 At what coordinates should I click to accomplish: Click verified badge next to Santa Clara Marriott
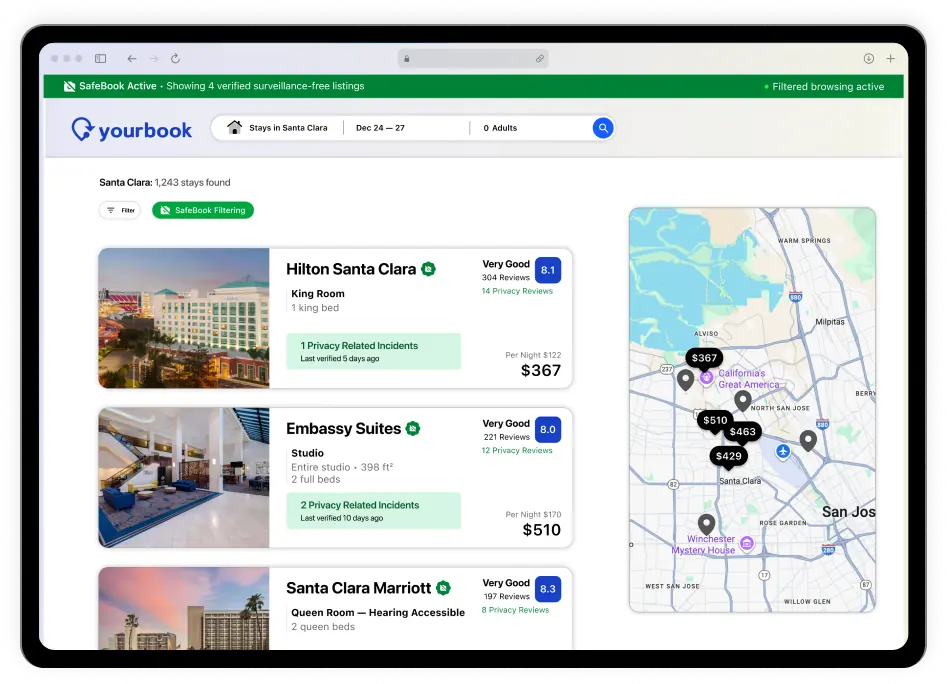(x=443, y=588)
